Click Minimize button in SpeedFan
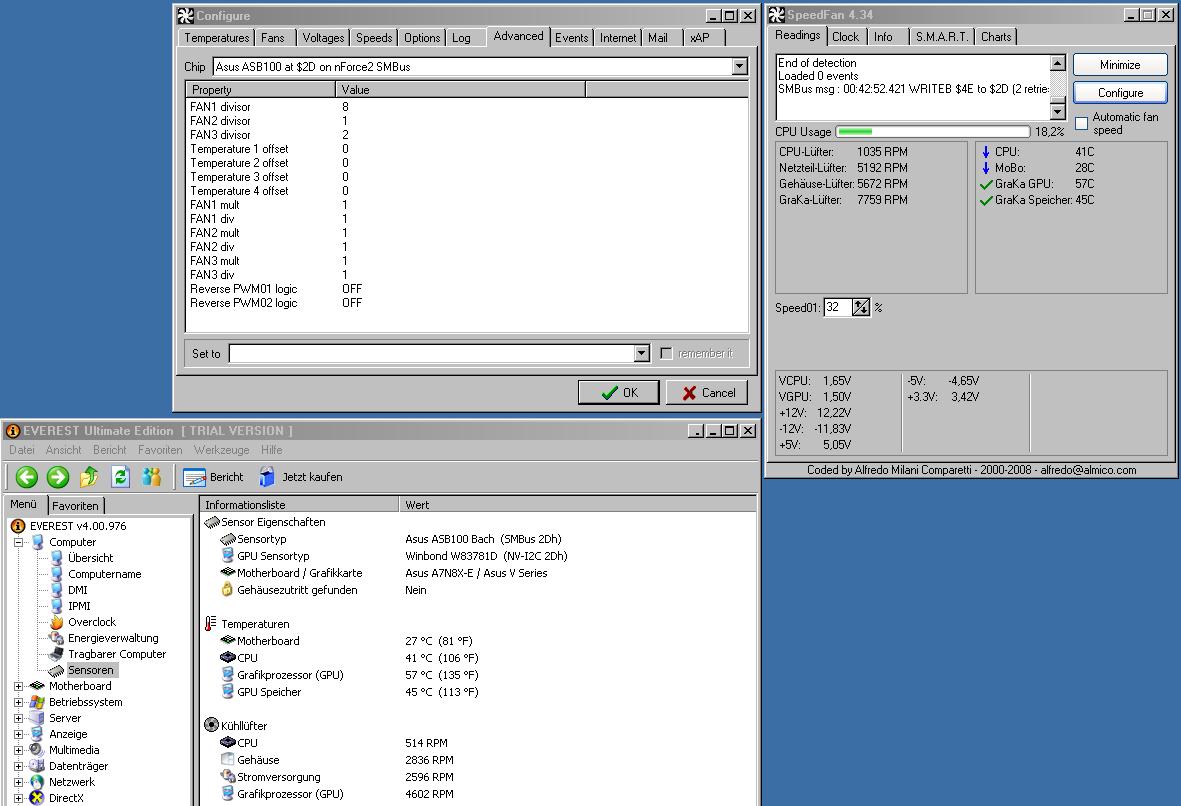1181x806 pixels. 1120,65
